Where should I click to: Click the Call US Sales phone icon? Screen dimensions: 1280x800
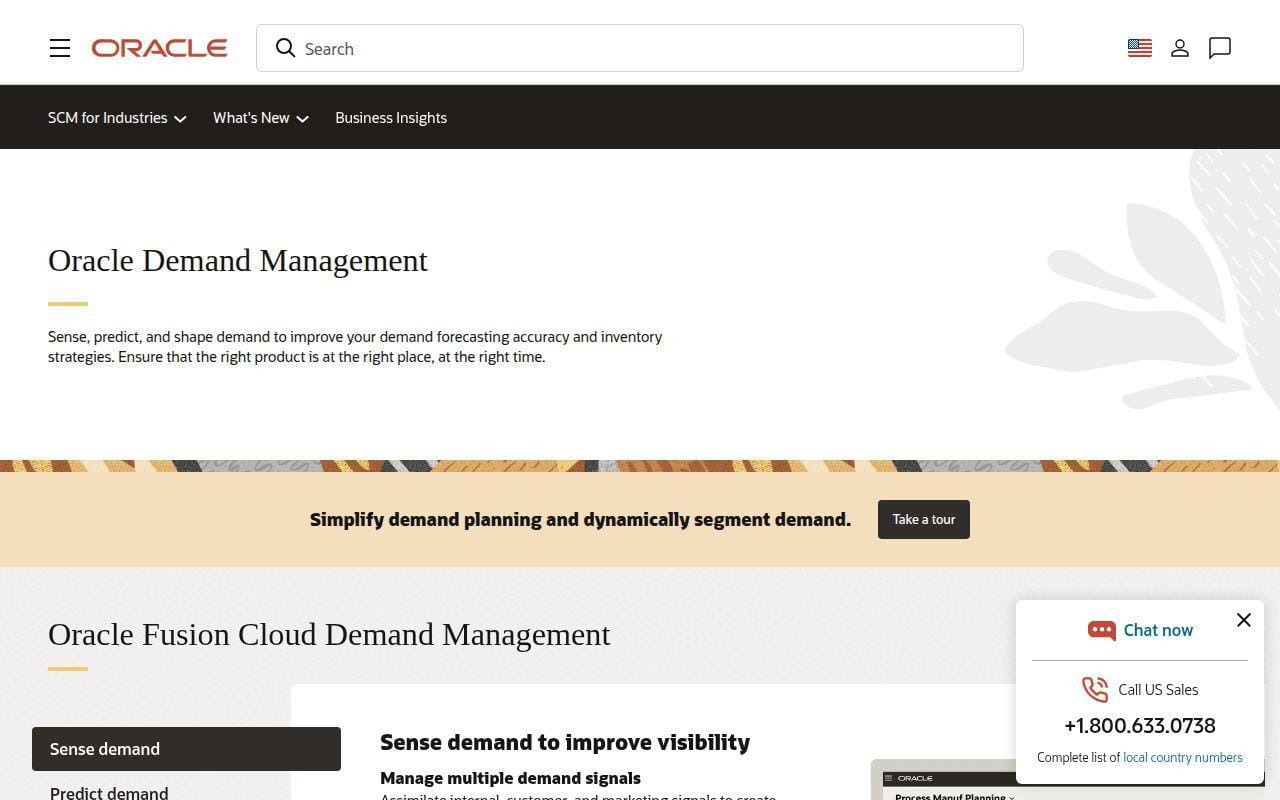[x=1095, y=689]
